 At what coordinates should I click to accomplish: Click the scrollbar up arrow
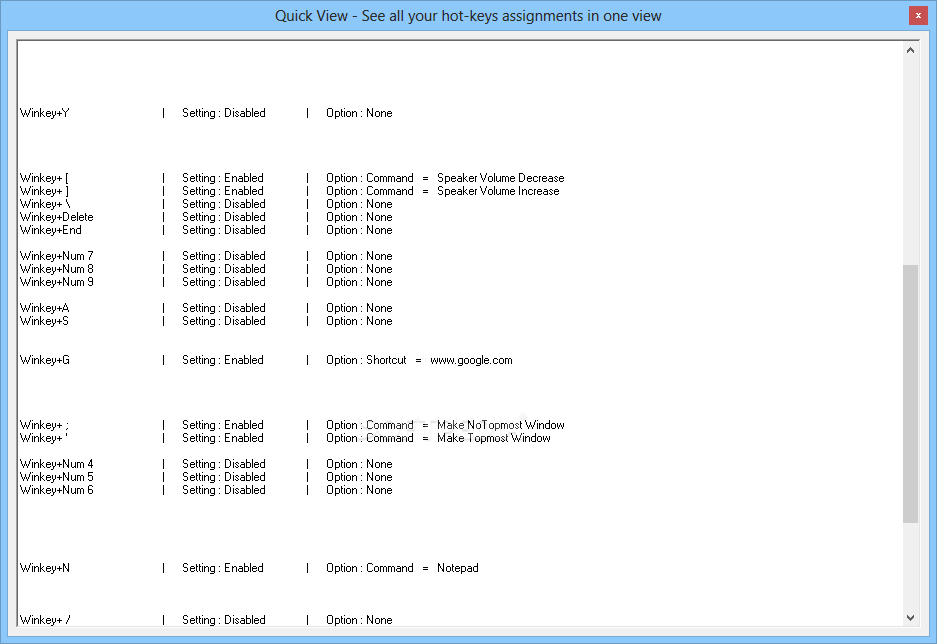coord(910,50)
